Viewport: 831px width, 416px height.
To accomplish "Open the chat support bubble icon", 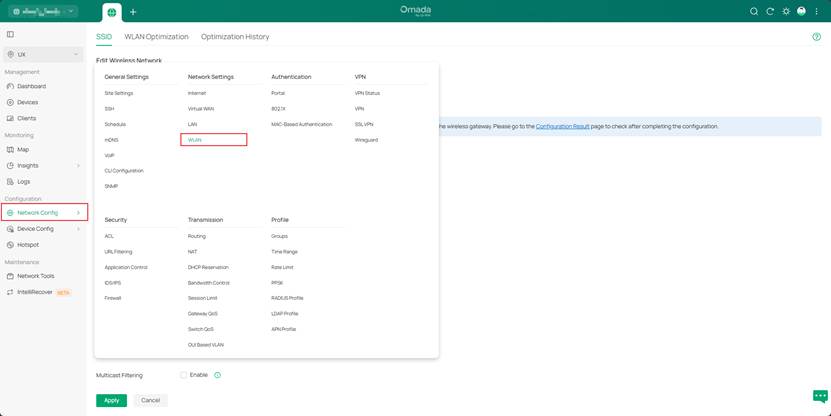I will click(x=820, y=397).
